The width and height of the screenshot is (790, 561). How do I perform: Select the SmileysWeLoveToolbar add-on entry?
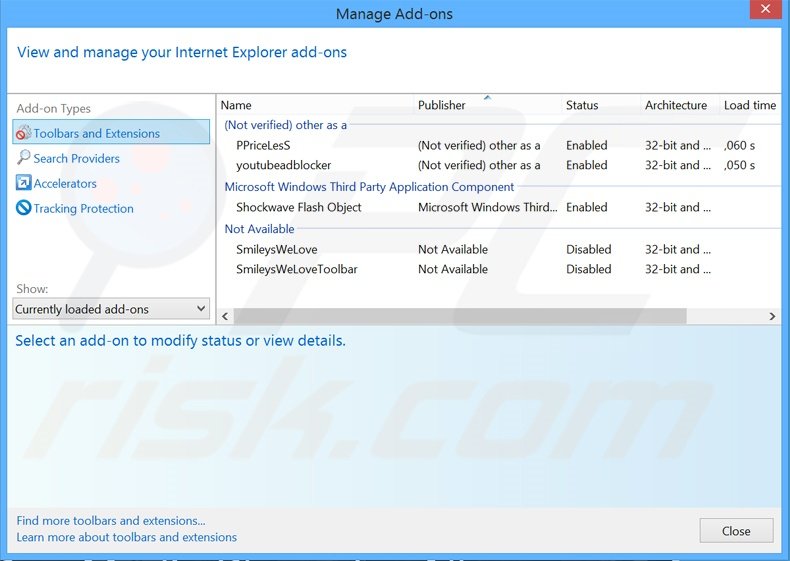pos(499,269)
